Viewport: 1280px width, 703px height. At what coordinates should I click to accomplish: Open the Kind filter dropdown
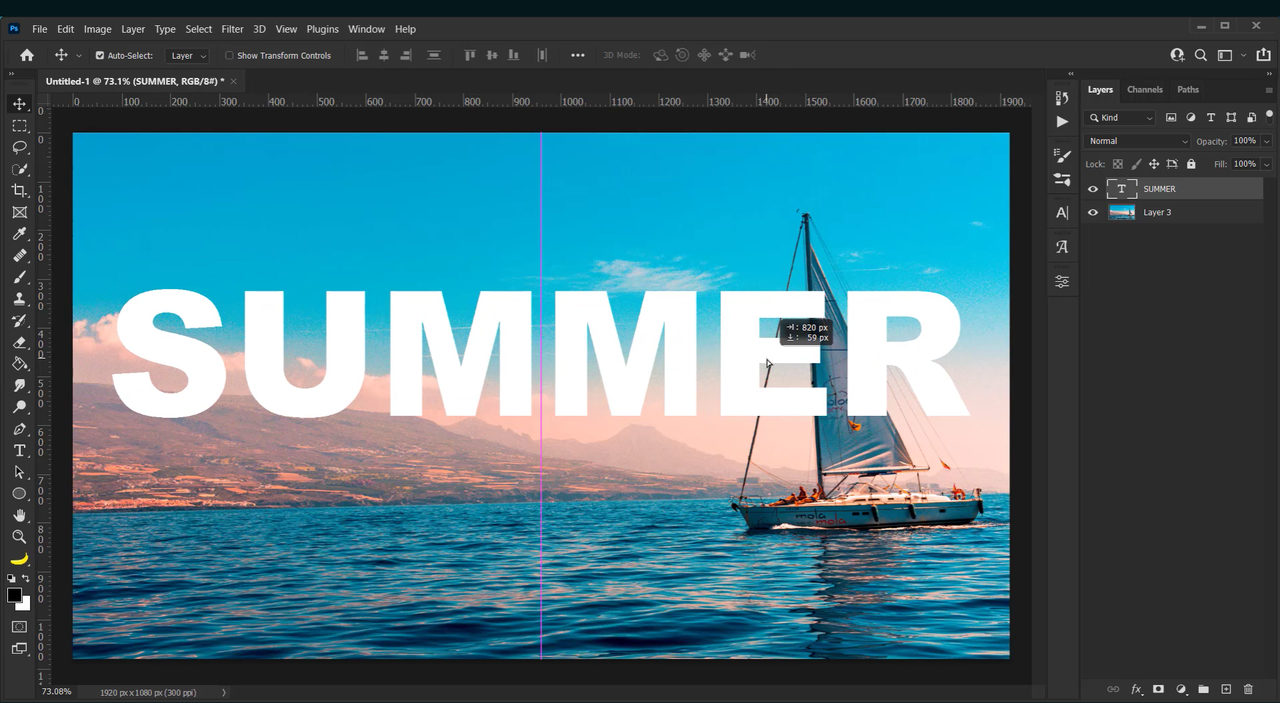1120,118
